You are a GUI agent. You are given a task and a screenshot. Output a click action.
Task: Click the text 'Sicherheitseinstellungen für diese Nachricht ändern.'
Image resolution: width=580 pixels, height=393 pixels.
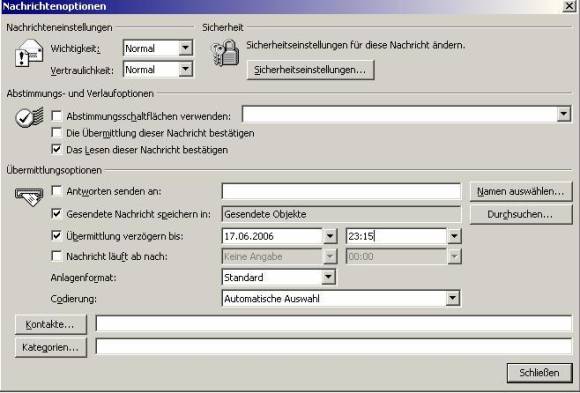[x=355, y=45]
